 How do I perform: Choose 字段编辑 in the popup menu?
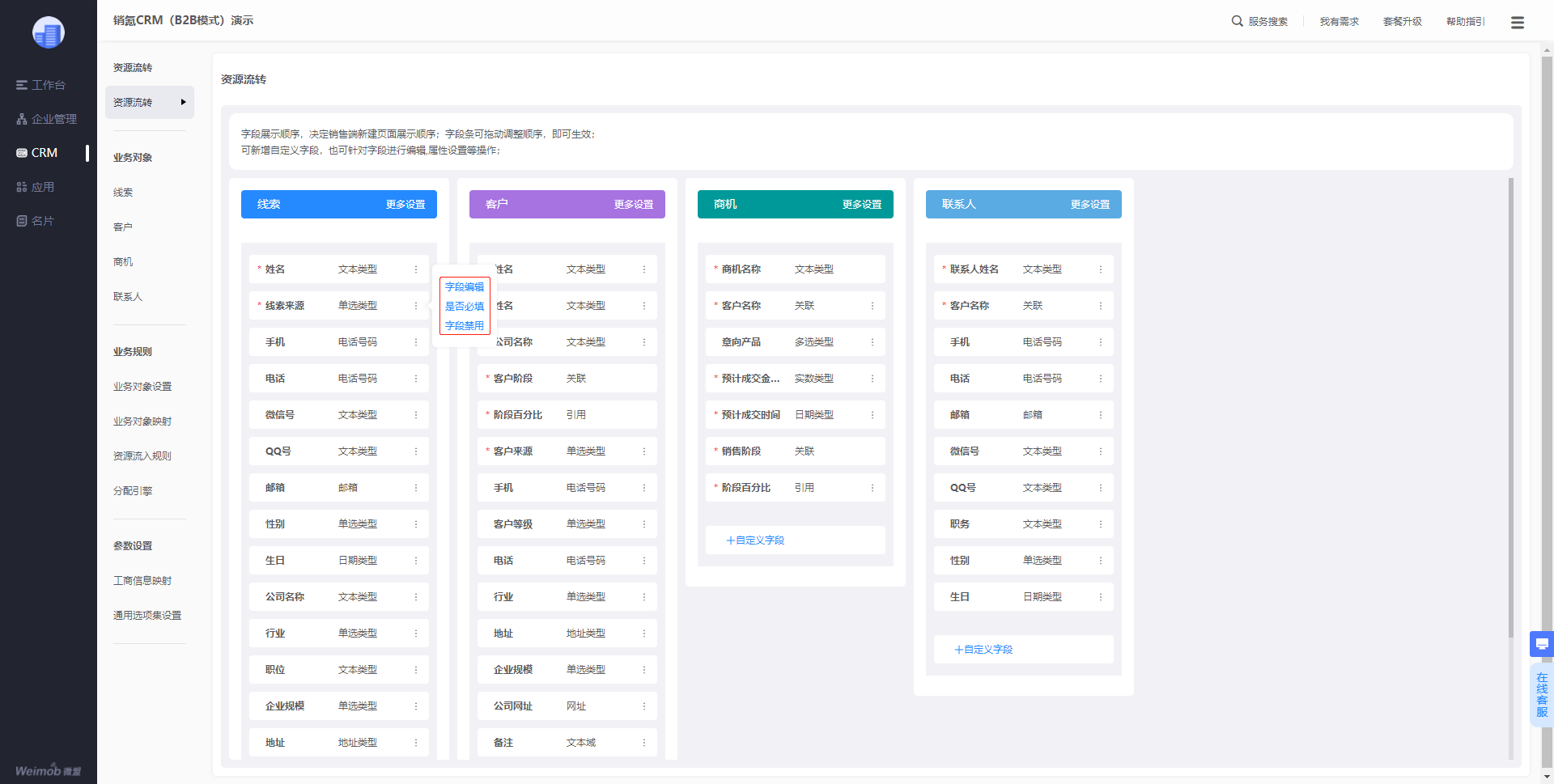[x=465, y=286]
